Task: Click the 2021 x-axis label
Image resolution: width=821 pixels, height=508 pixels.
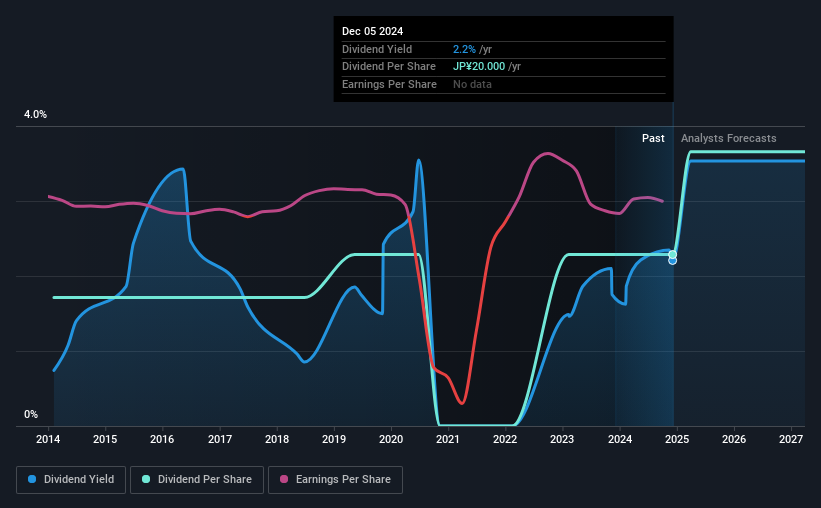Action: tap(448, 439)
